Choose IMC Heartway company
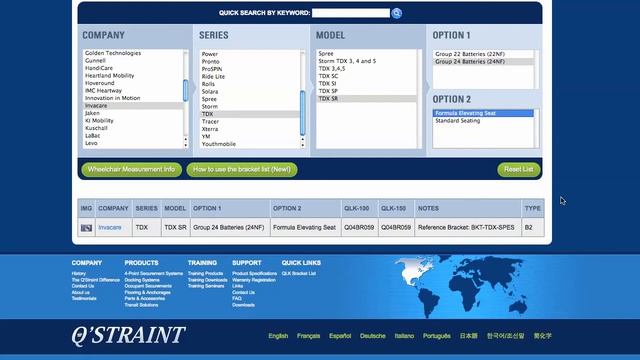This screenshot has width=640, height=360. click(103, 91)
